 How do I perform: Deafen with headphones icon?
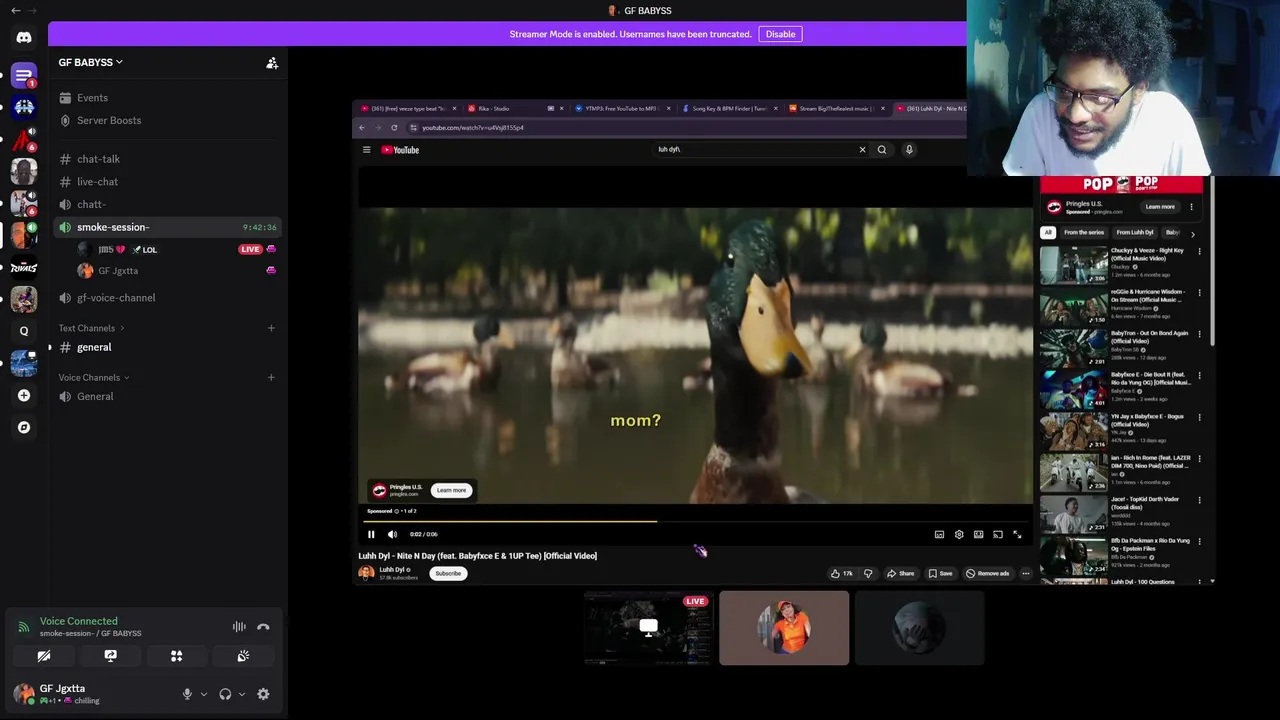(225, 694)
